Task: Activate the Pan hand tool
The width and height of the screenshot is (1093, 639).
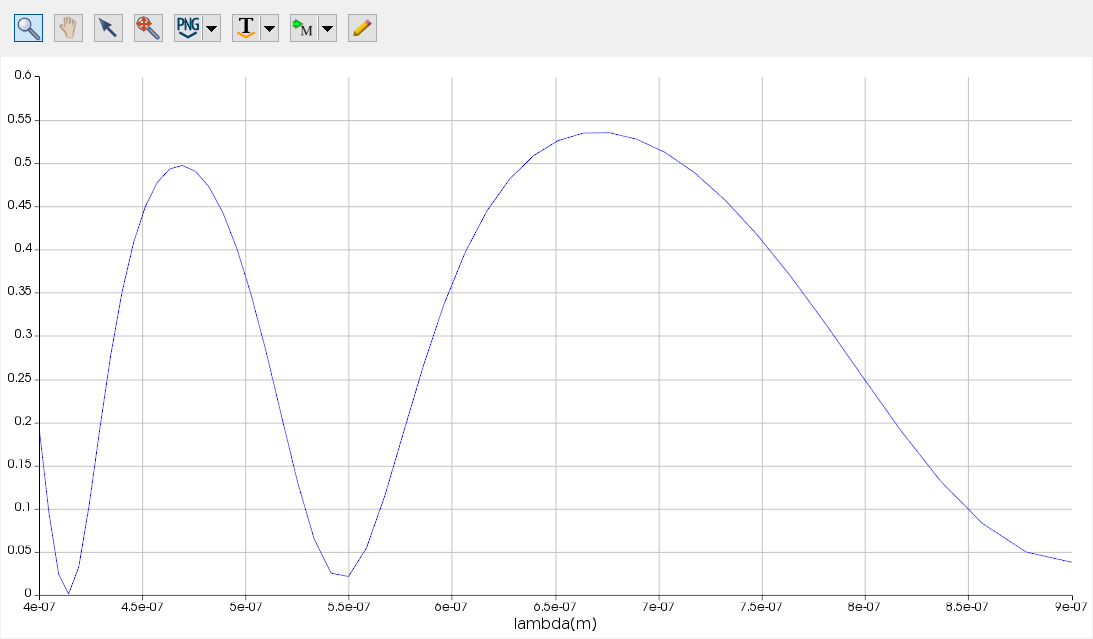Action: 68,28
